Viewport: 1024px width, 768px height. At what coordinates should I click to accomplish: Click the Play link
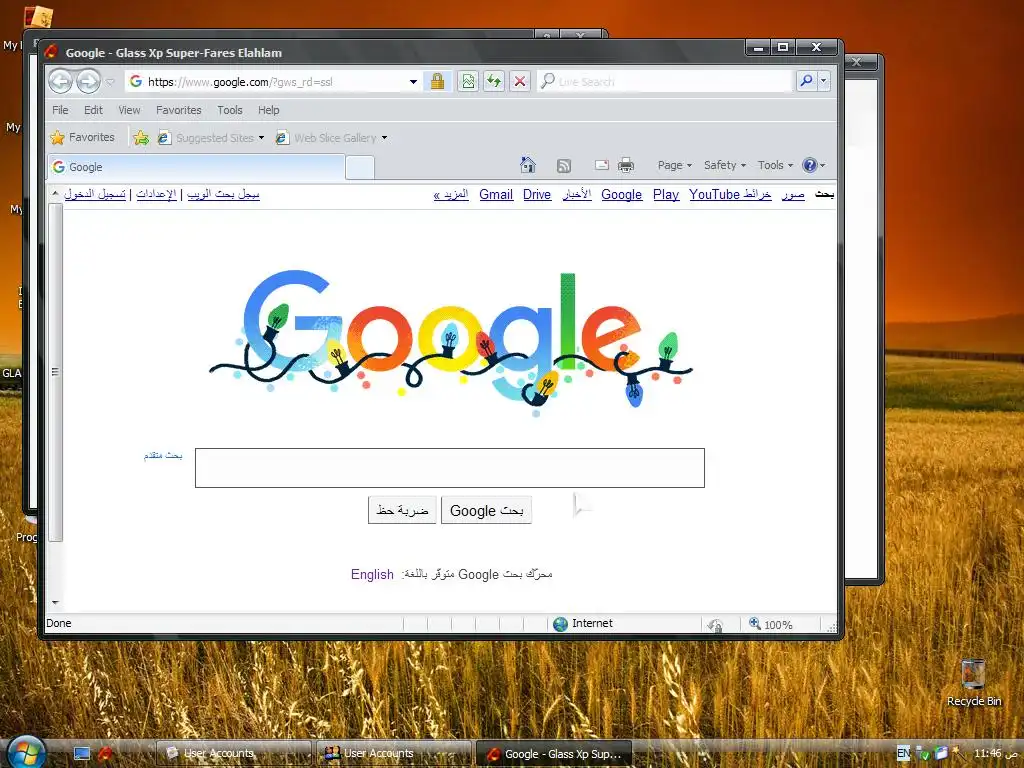click(x=665, y=195)
